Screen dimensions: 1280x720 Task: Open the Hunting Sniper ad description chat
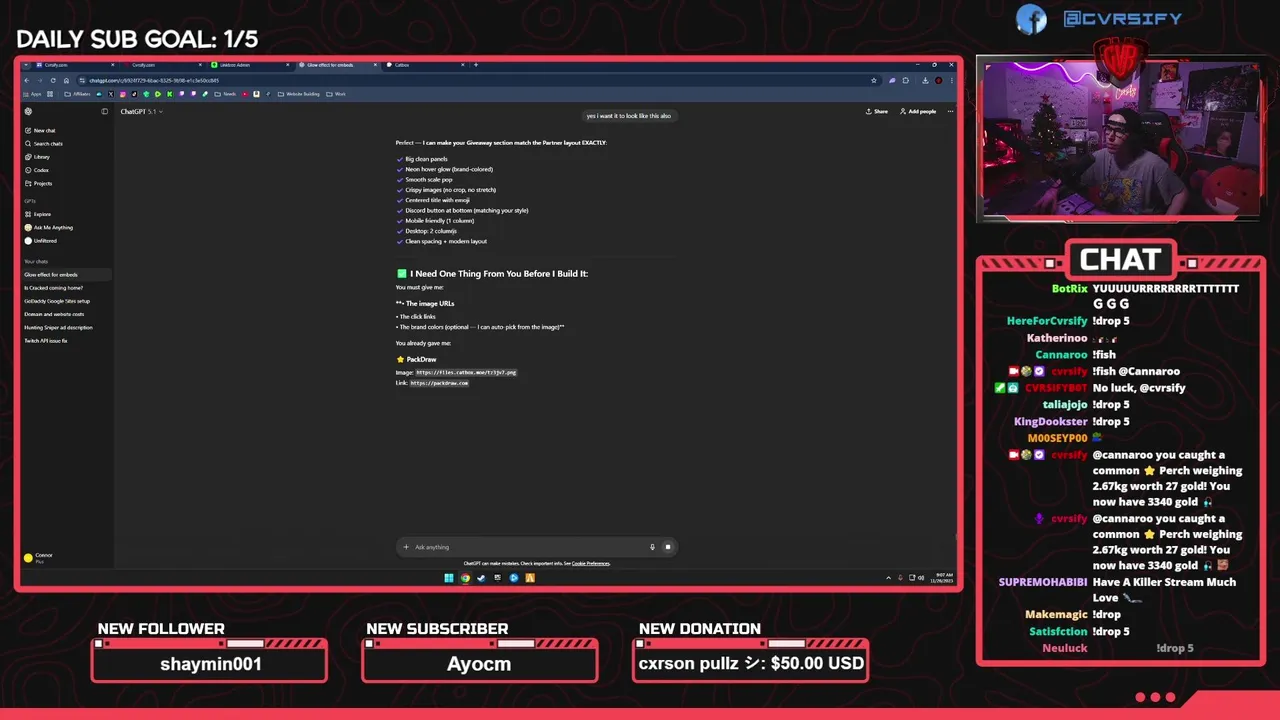[x=58, y=327]
